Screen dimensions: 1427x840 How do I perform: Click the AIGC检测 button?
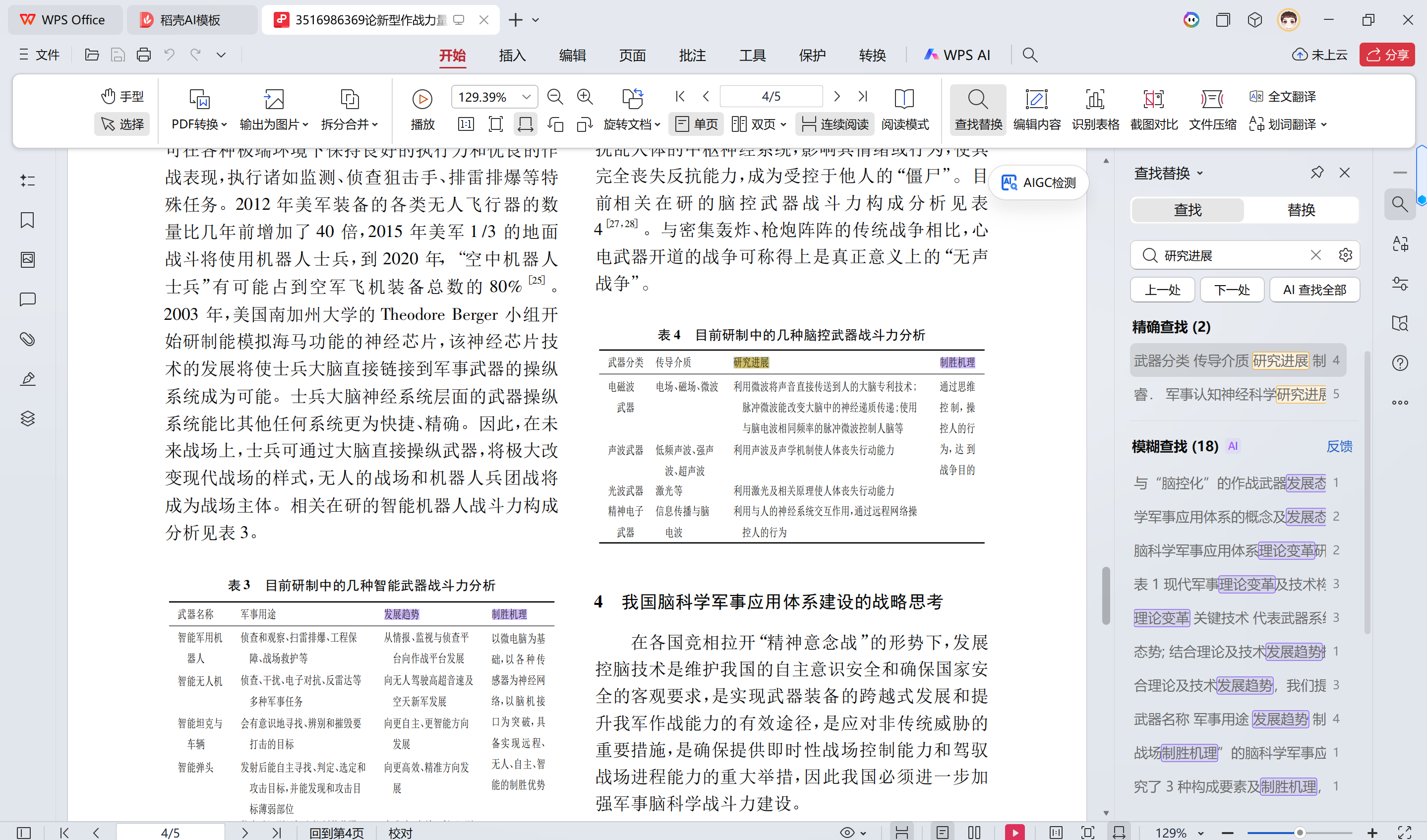[x=1039, y=182]
